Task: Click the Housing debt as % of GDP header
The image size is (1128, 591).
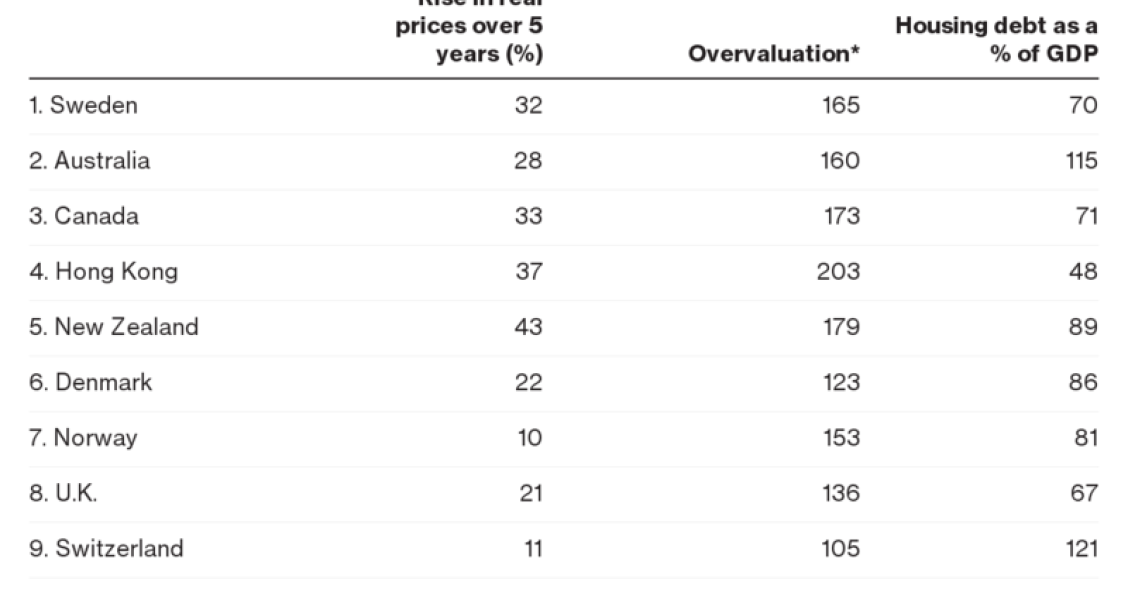Action: point(996,40)
